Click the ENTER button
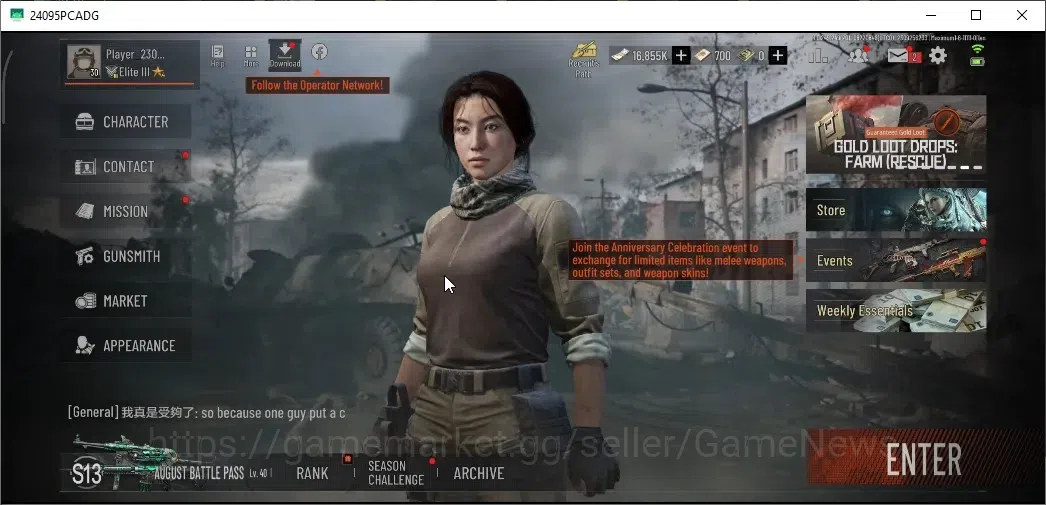Viewport: 1046px width, 505px height. (x=924, y=459)
